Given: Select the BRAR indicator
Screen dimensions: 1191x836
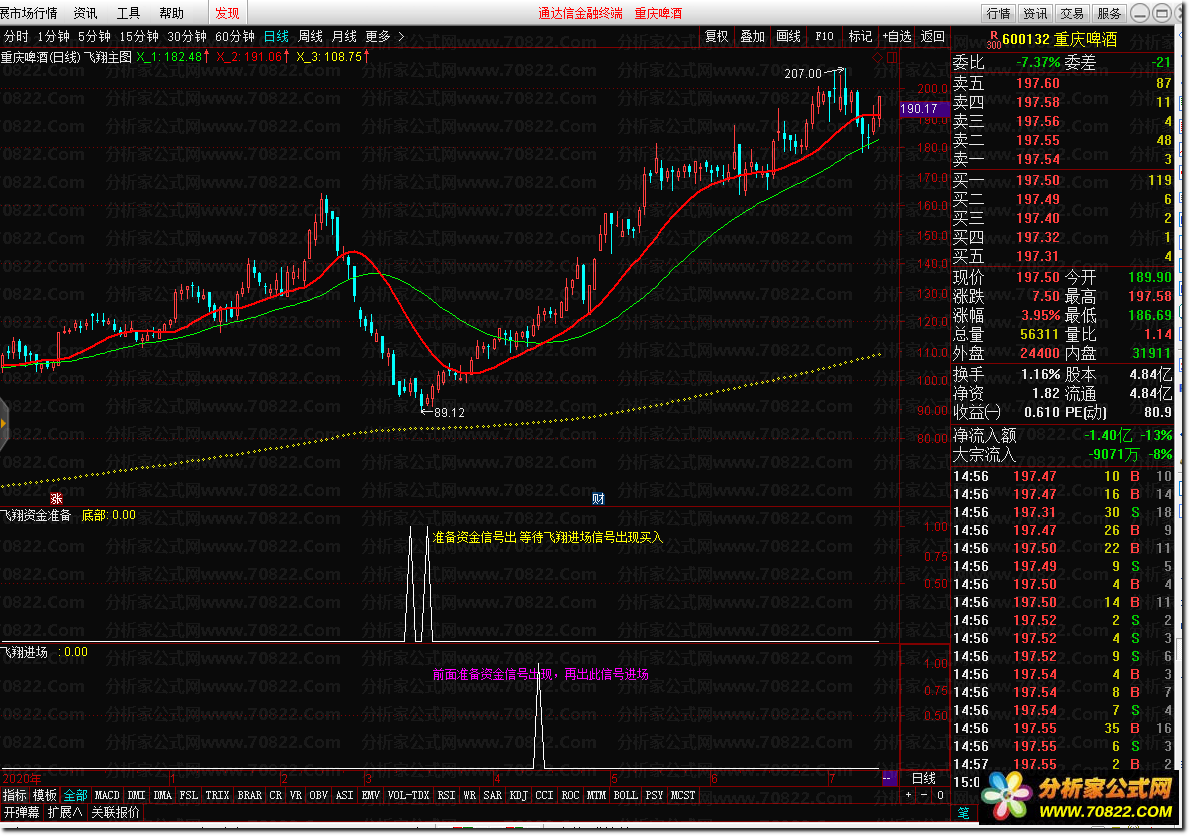Looking at the screenshot, I should [250, 795].
